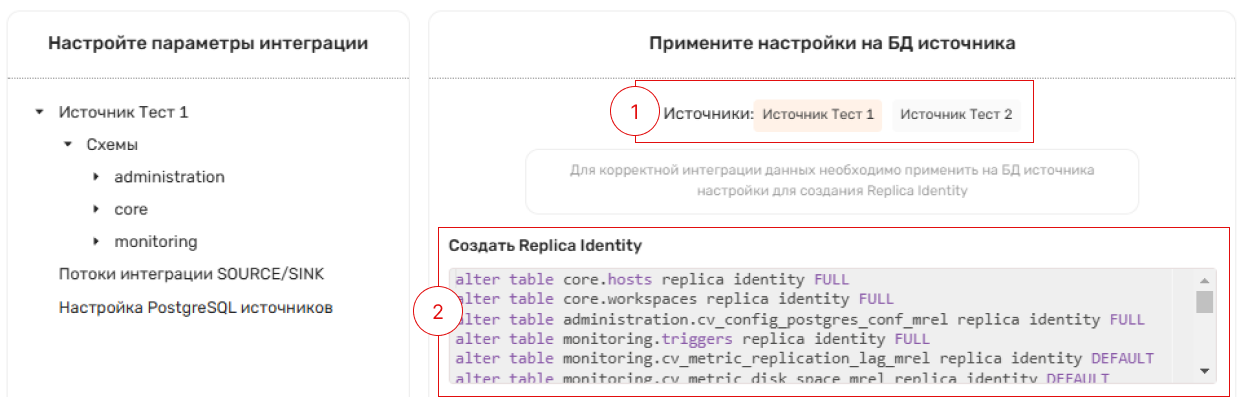
Task: Click the core.hosts alter table line
Action: 652,280
